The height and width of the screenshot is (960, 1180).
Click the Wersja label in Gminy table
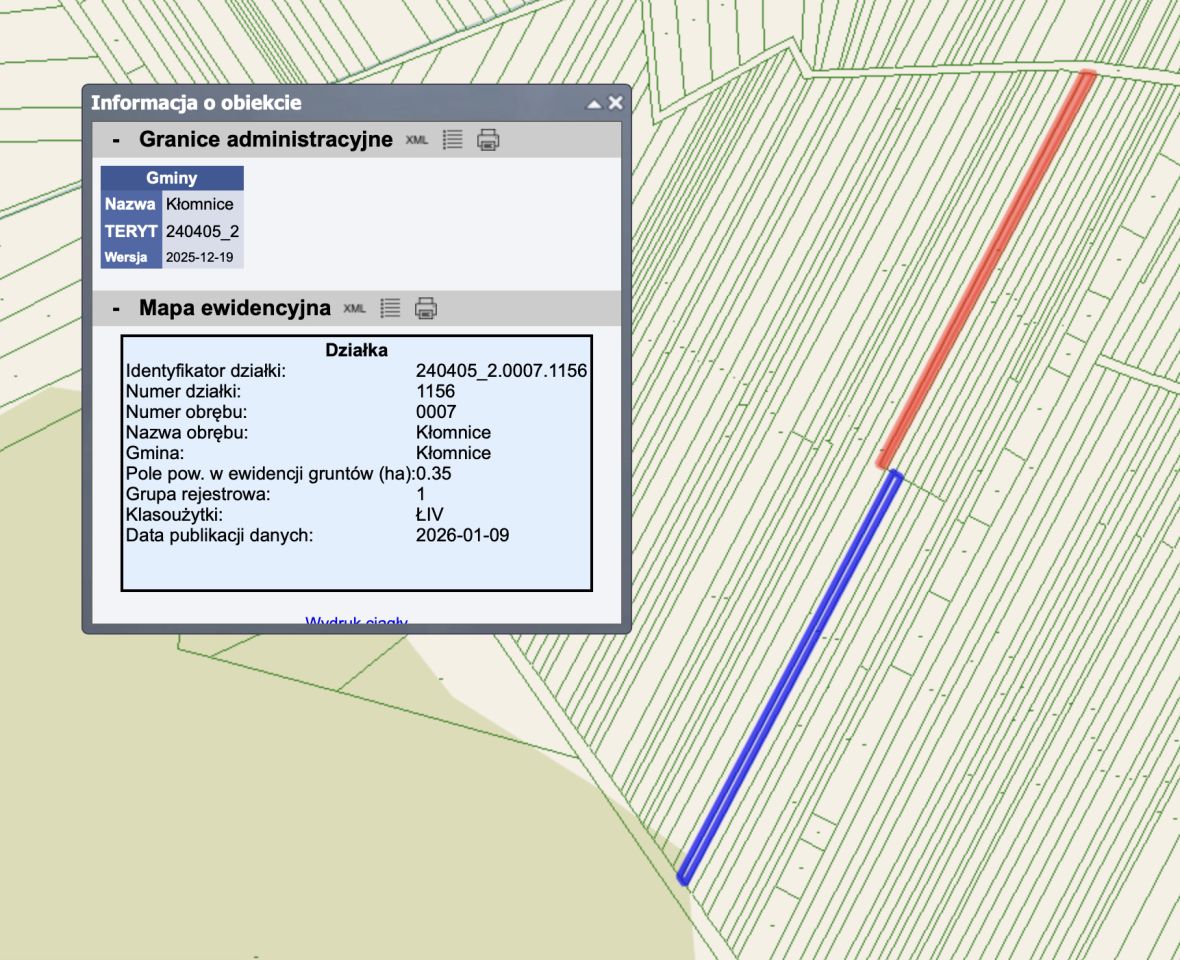[x=126, y=257]
